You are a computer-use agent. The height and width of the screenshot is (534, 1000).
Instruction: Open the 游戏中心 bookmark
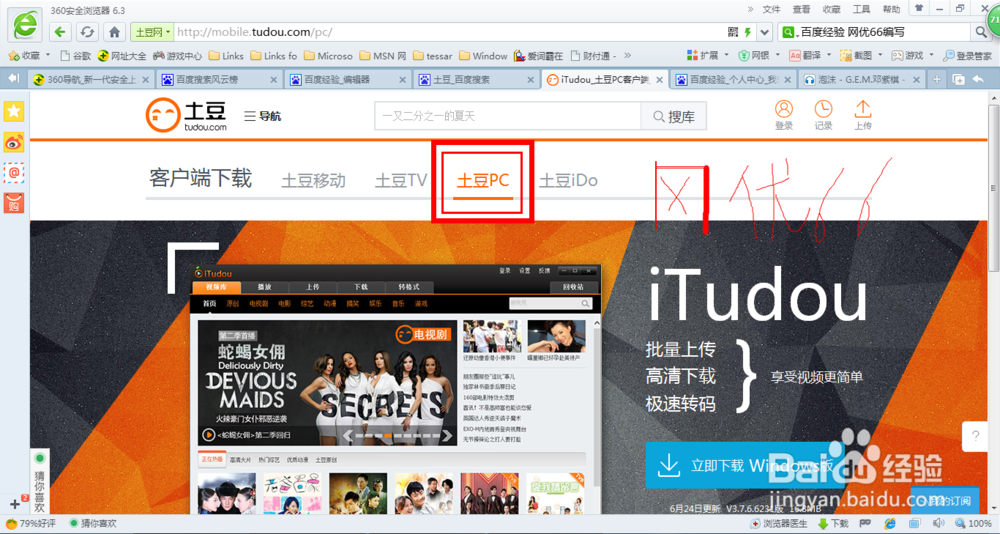click(177, 56)
